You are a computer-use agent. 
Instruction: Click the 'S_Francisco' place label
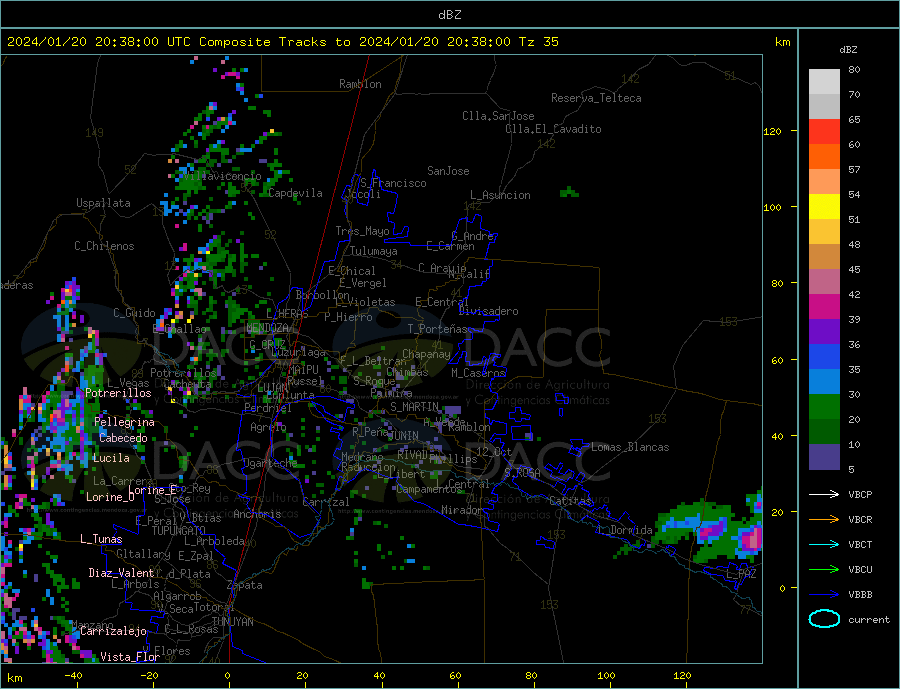pyautogui.click(x=393, y=183)
